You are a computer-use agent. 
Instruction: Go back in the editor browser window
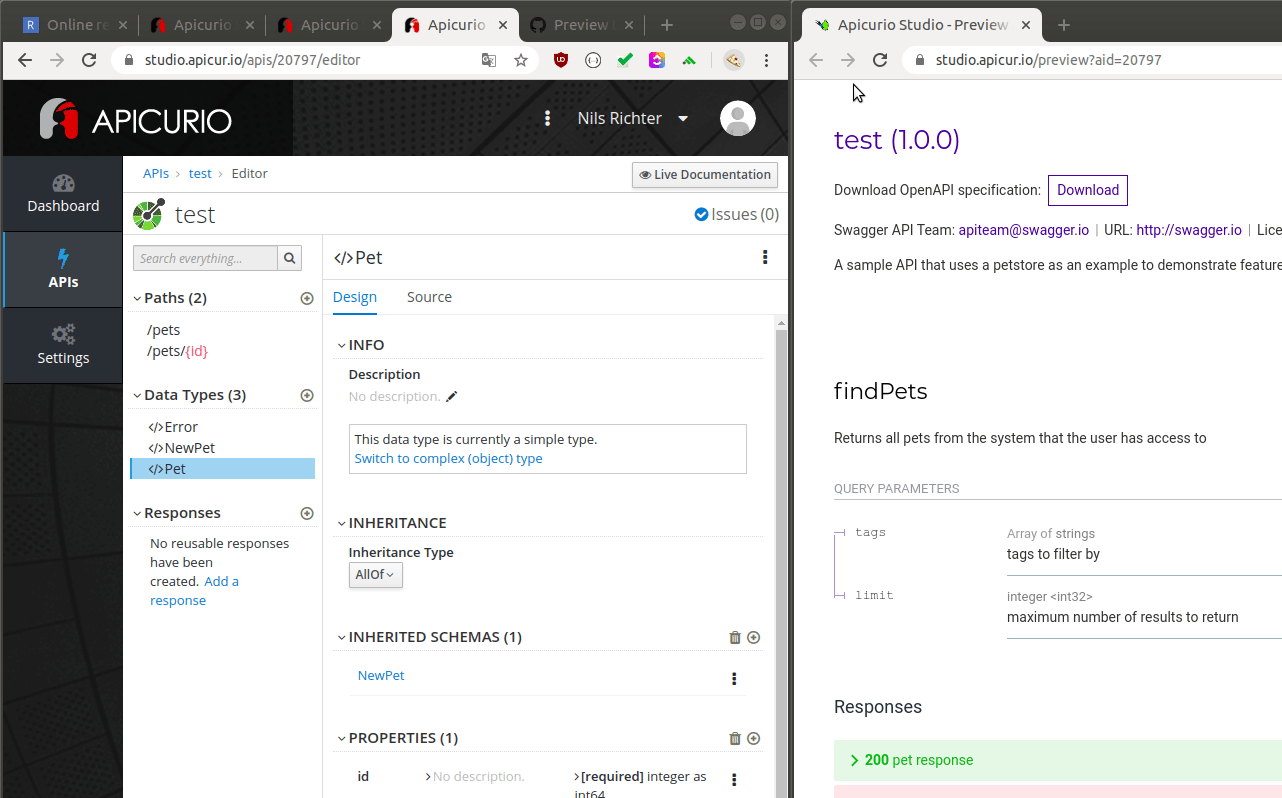click(25, 60)
